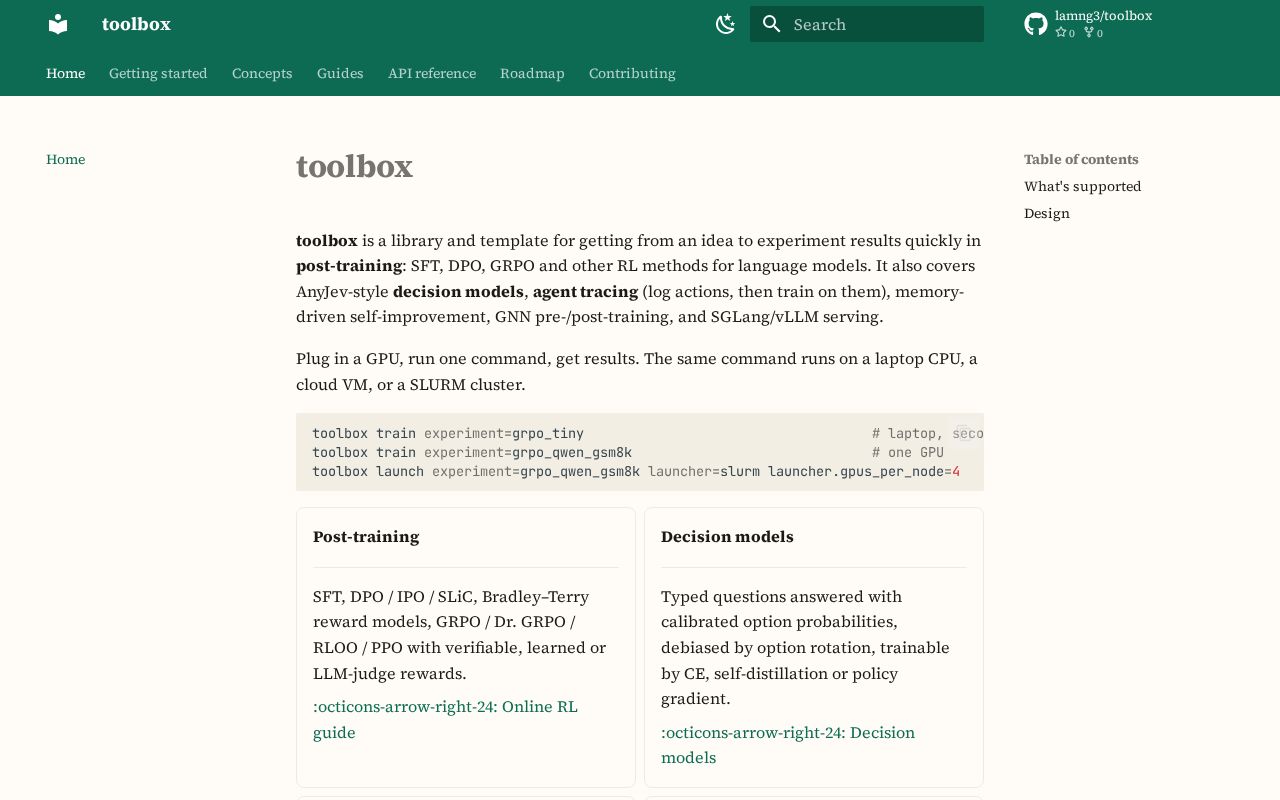The image size is (1280, 800).
Task: Click the magnifying glass search icon
Action: (771, 24)
